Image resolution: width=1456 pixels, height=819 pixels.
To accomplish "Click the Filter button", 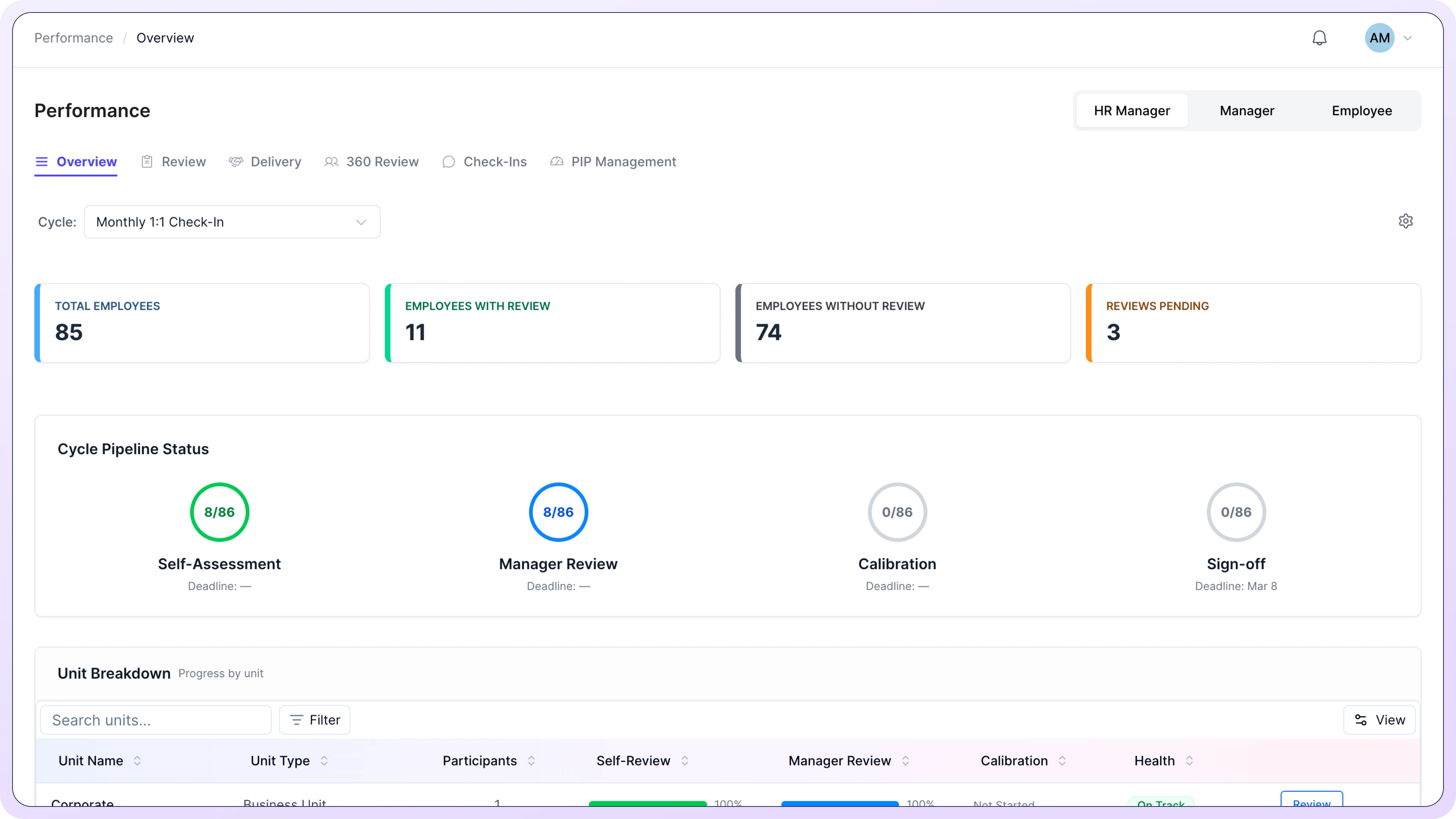I will coord(315,720).
